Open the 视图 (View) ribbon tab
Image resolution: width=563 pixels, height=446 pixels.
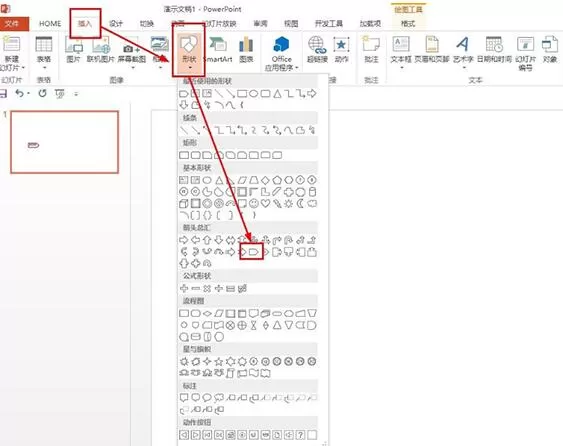291,24
